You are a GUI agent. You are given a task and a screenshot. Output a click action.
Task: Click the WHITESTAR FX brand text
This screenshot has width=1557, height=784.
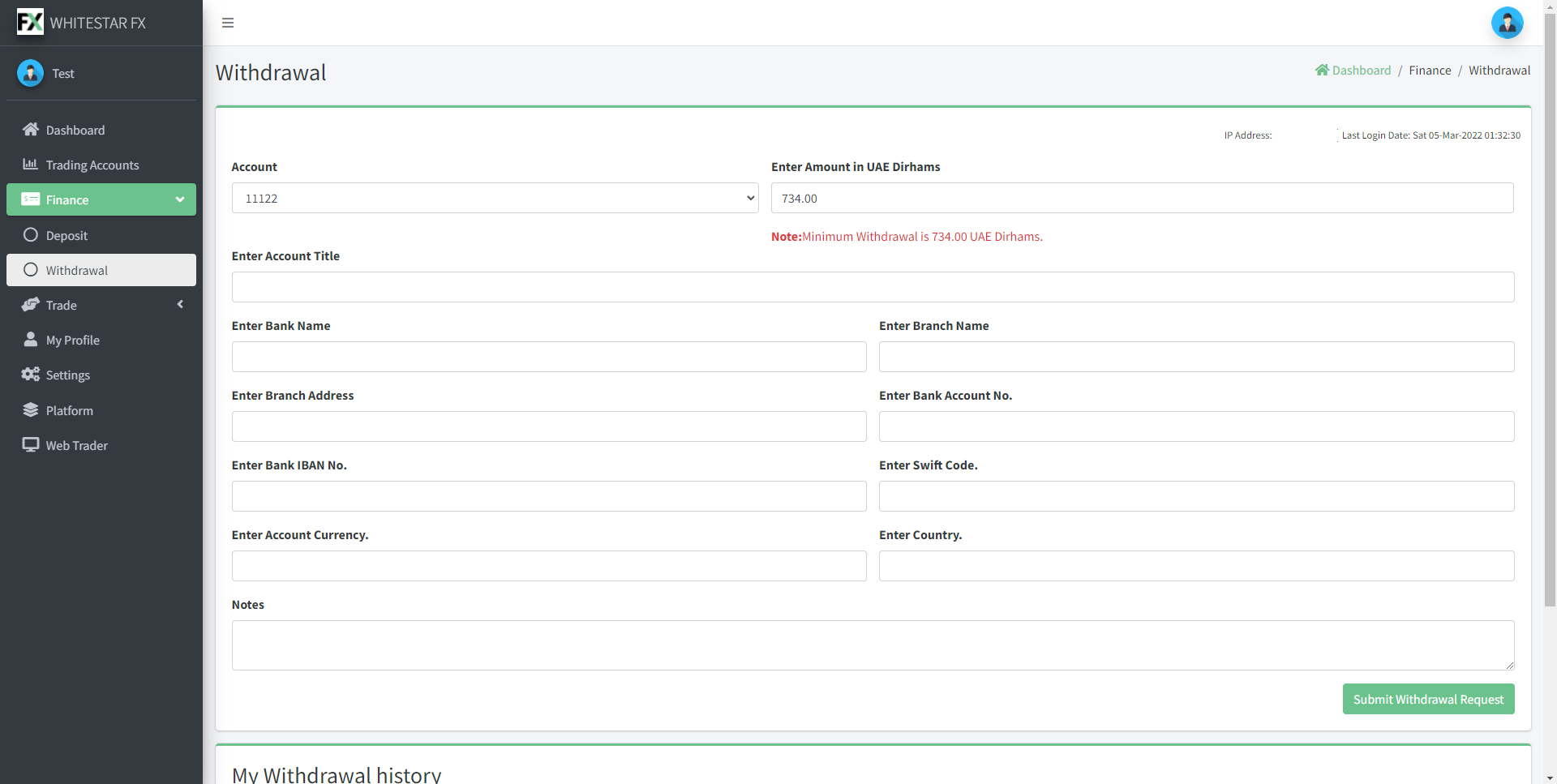98,23
